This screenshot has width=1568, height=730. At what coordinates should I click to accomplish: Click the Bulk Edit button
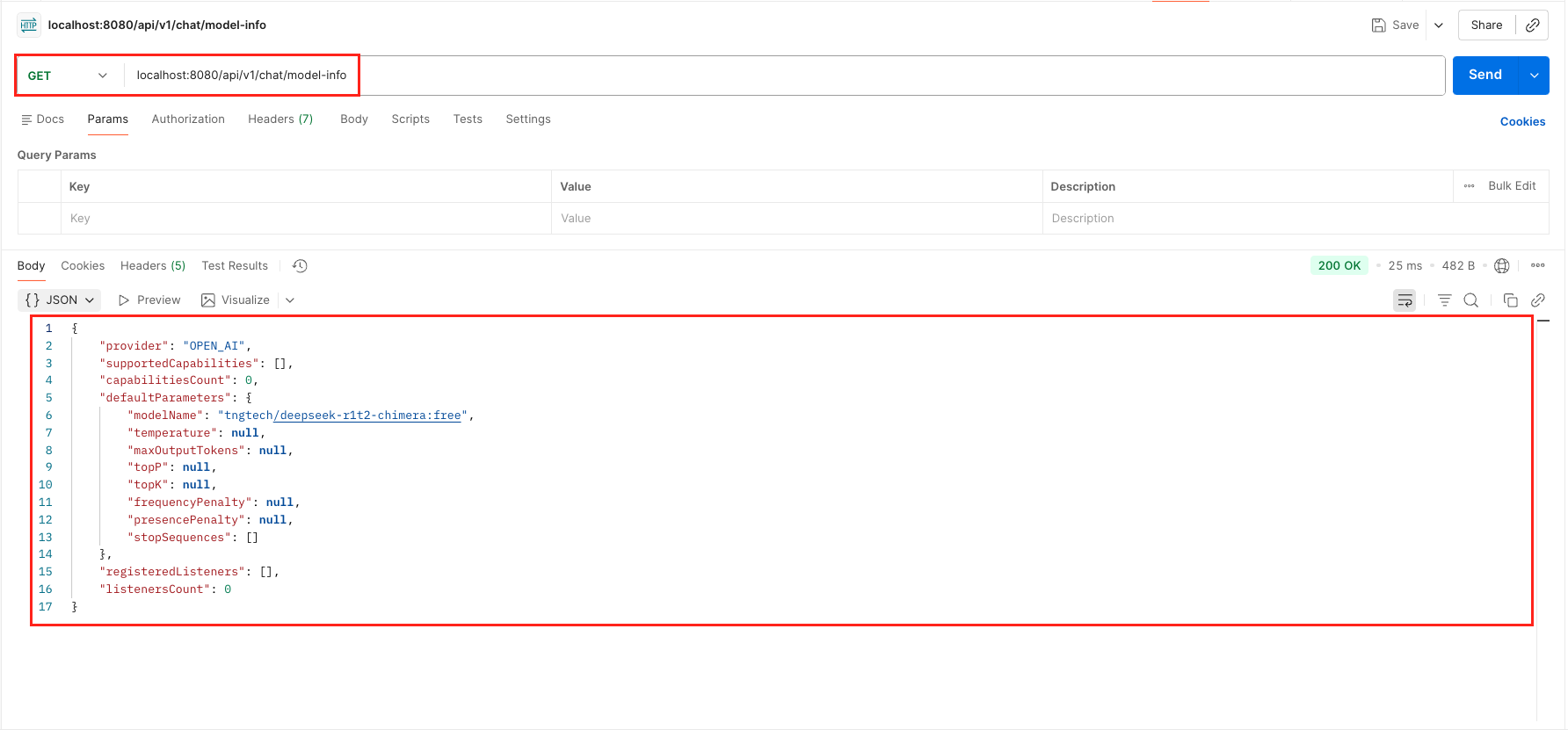point(1511,186)
